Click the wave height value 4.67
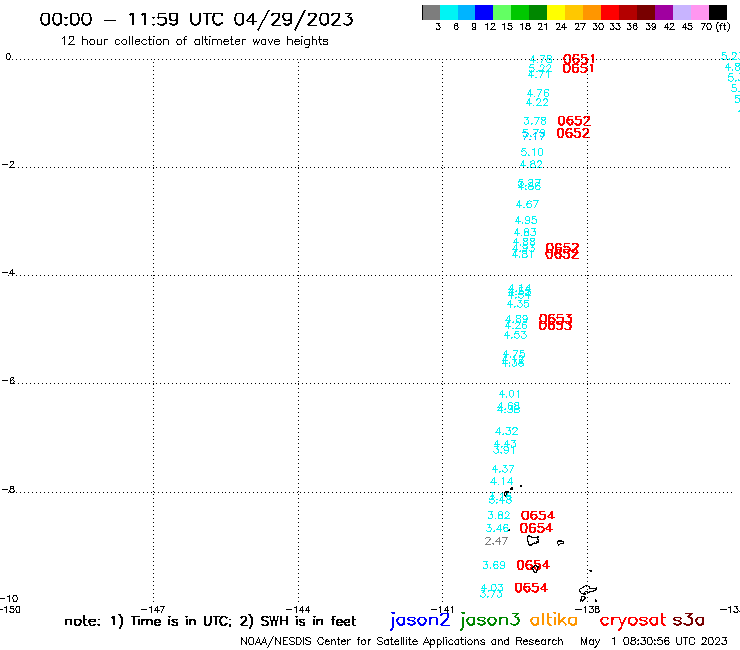This screenshot has width=740, height=650. (x=527, y=204)
